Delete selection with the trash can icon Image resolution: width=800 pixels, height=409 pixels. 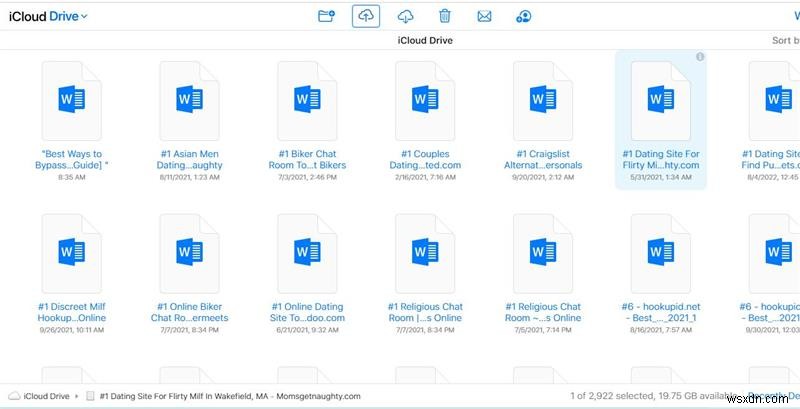coord(445,16)
